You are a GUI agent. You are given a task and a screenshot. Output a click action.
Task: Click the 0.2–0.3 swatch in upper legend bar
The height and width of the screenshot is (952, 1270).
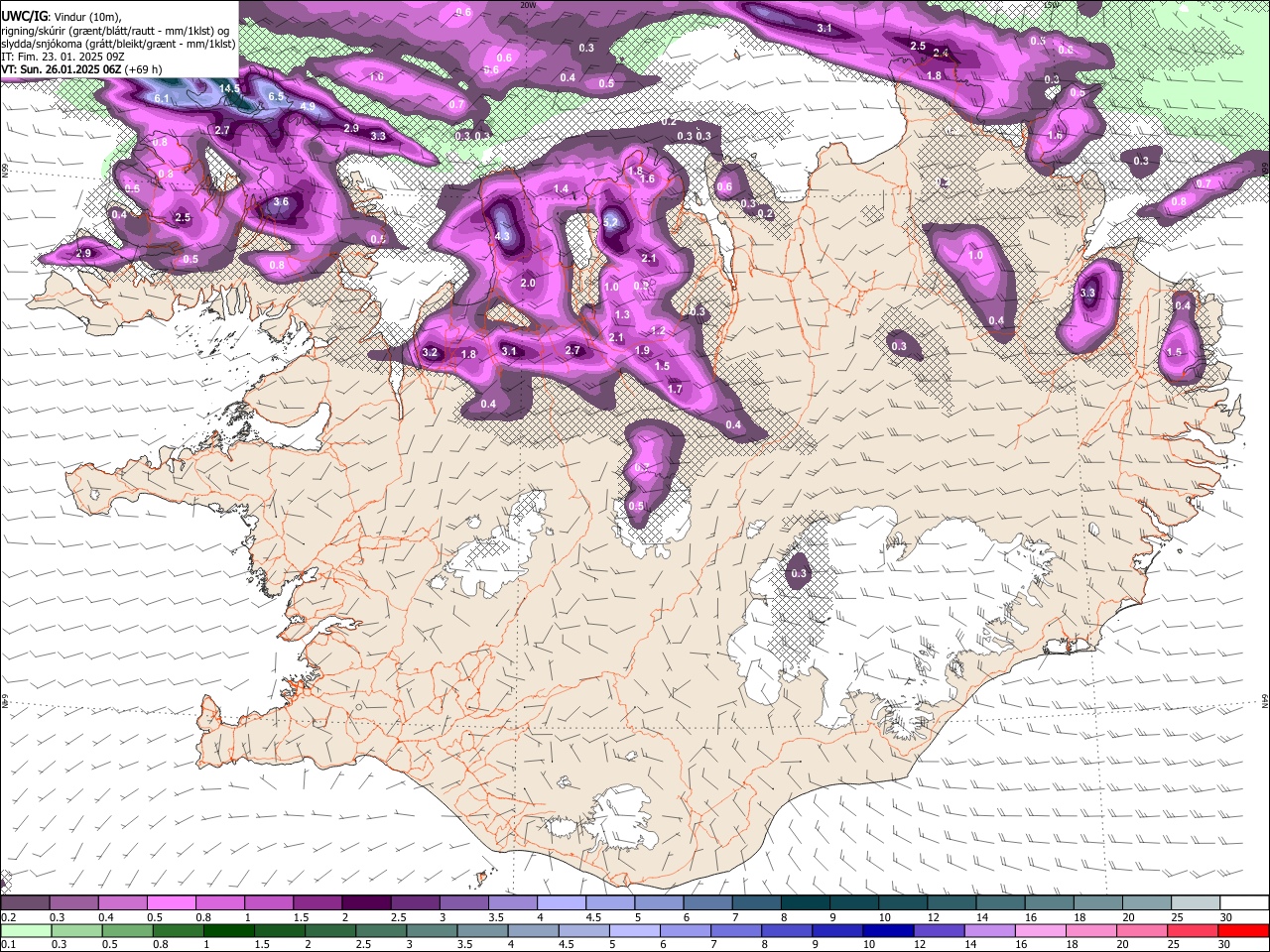click(x=26, y=903)
